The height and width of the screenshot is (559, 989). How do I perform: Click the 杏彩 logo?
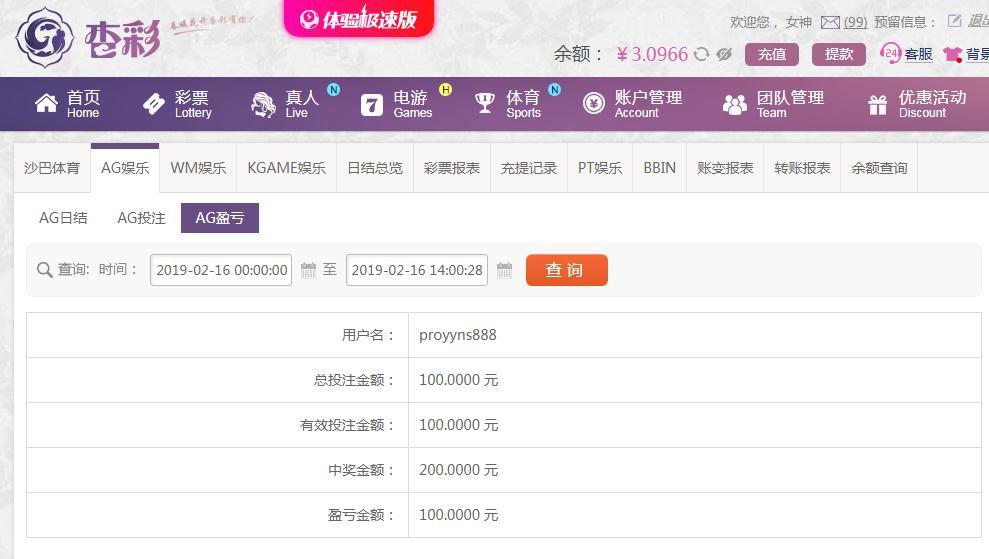[88, 38]
